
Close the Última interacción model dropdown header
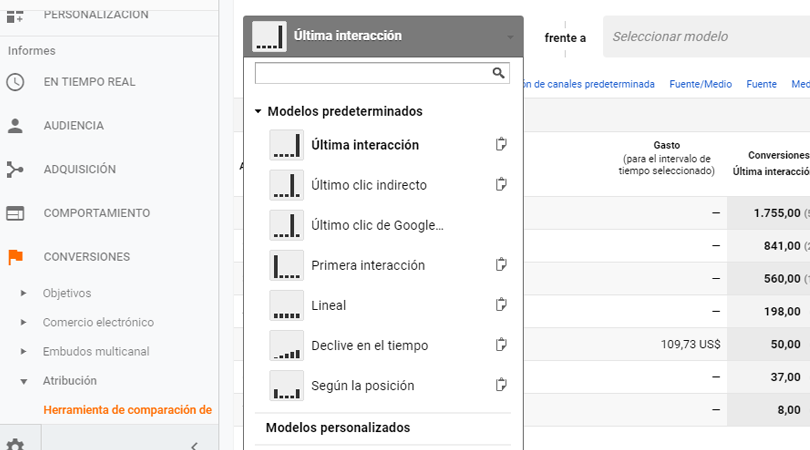pos(383,36)
